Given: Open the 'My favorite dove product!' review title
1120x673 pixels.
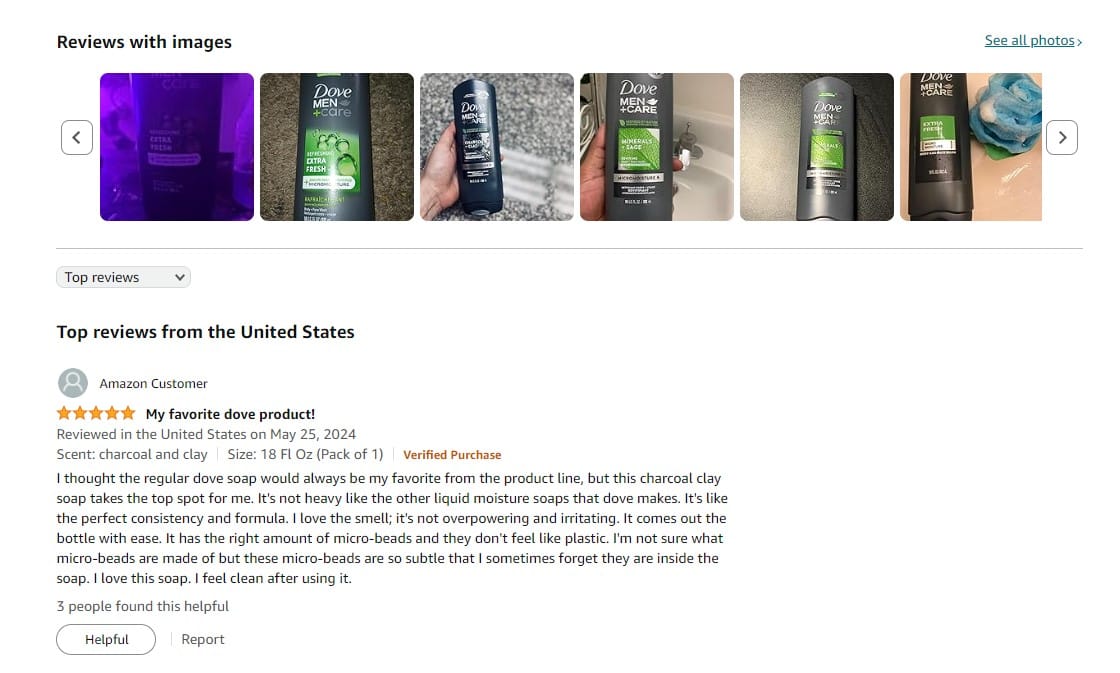Looking at the screenshot, I should [230, 414].
